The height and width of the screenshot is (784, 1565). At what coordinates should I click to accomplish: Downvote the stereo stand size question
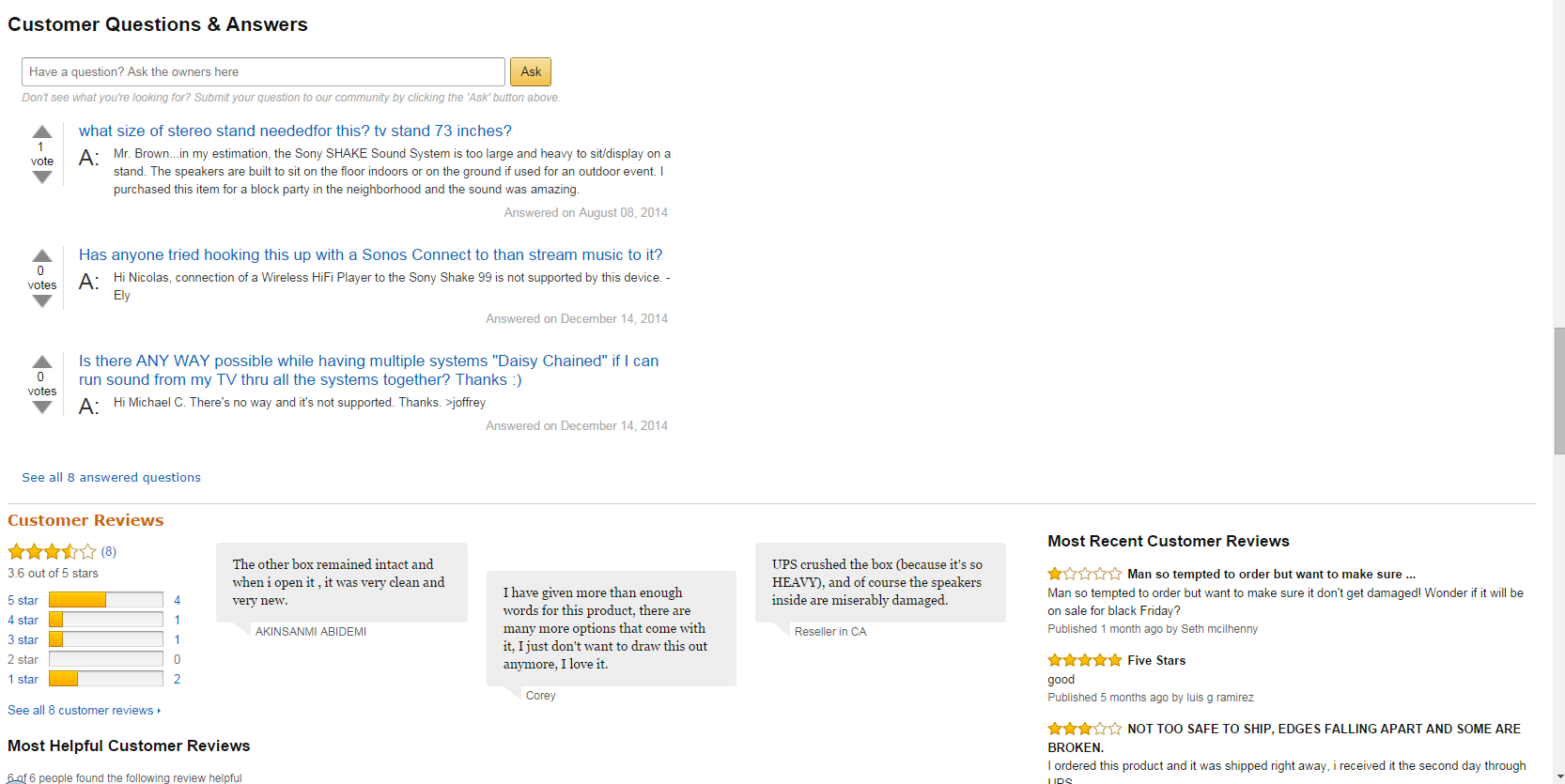(42, 177)
